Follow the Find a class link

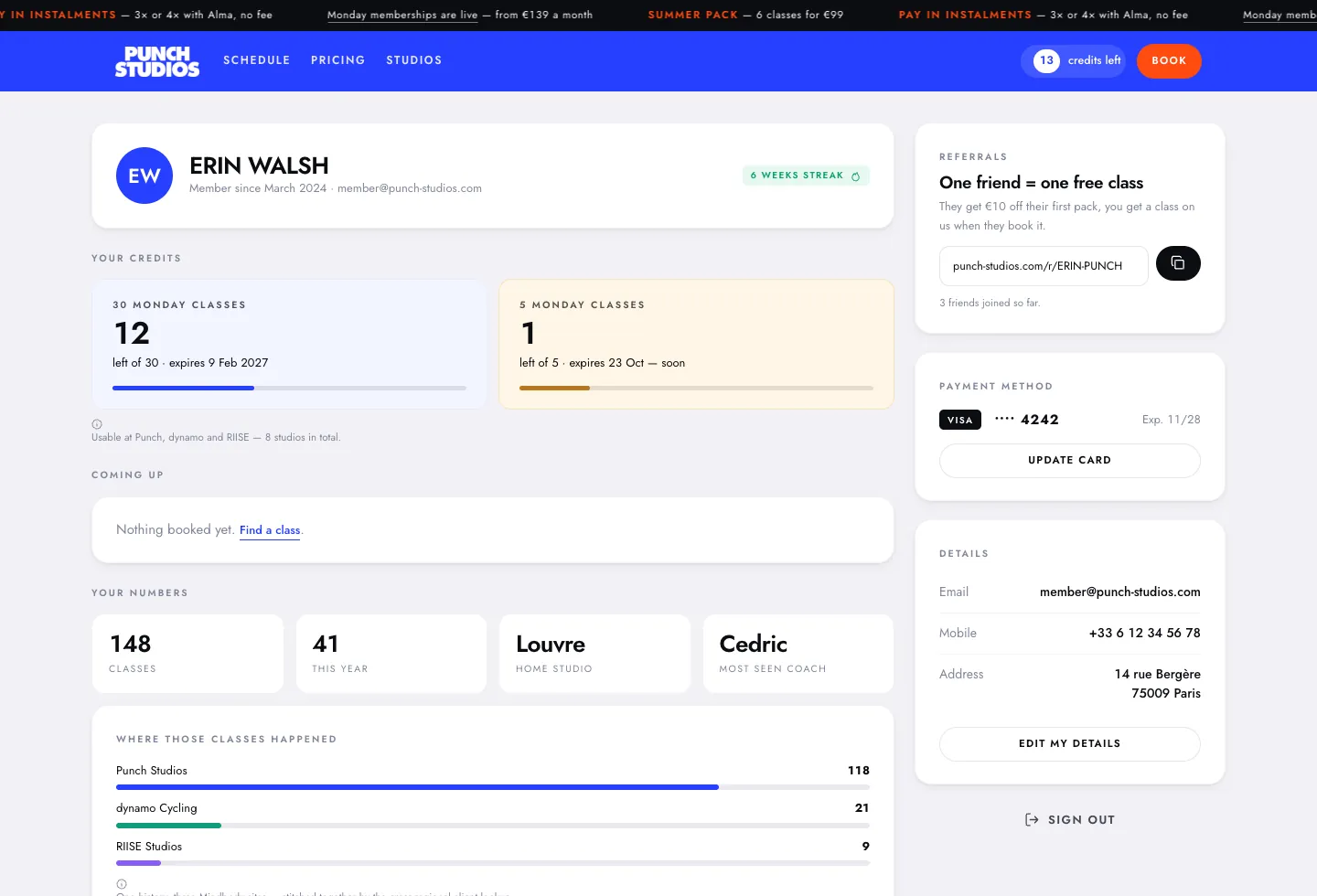pyautogui.click(x=270, y=530)
